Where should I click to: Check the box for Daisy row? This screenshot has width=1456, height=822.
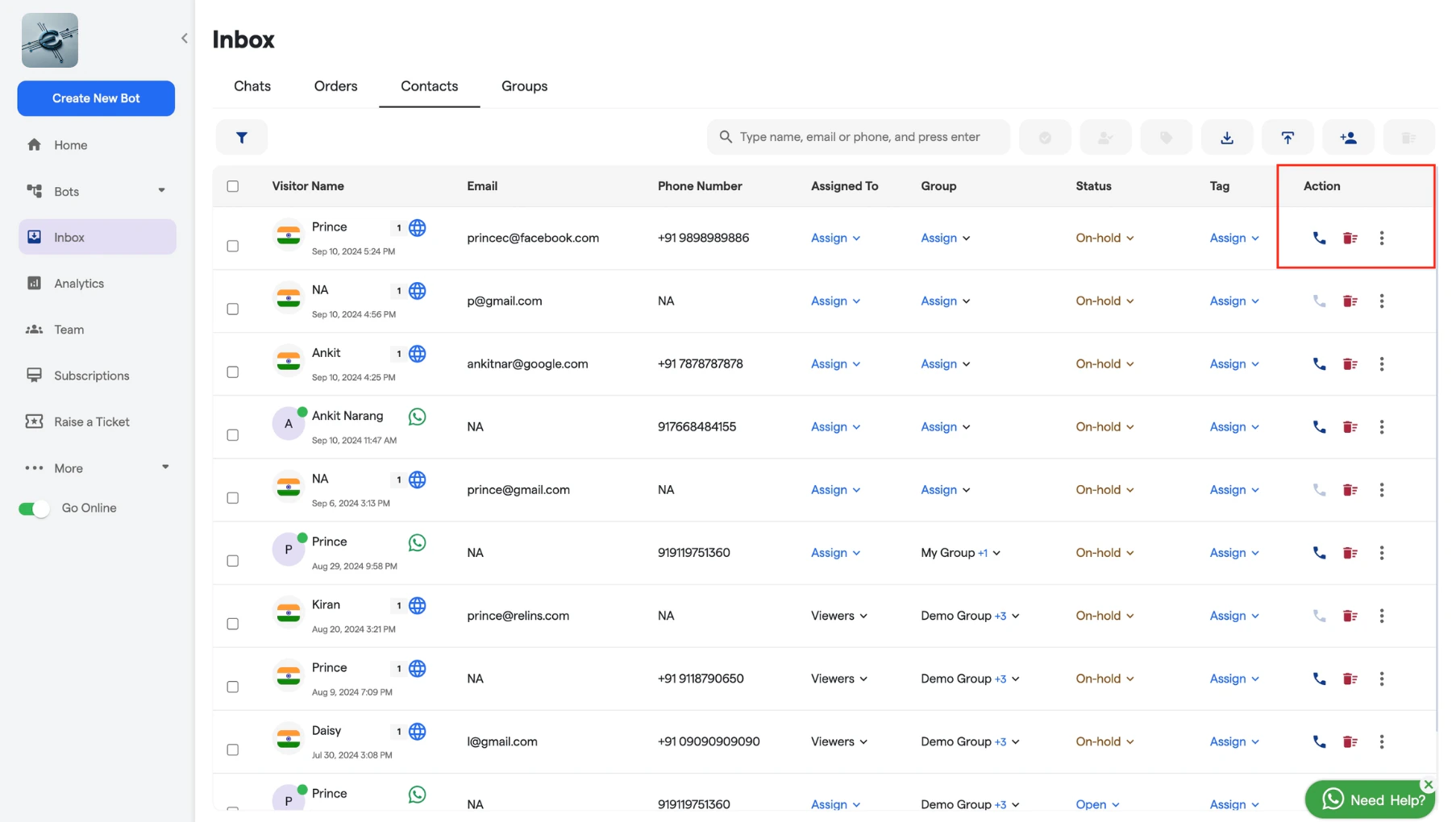(x=233, y=749)
